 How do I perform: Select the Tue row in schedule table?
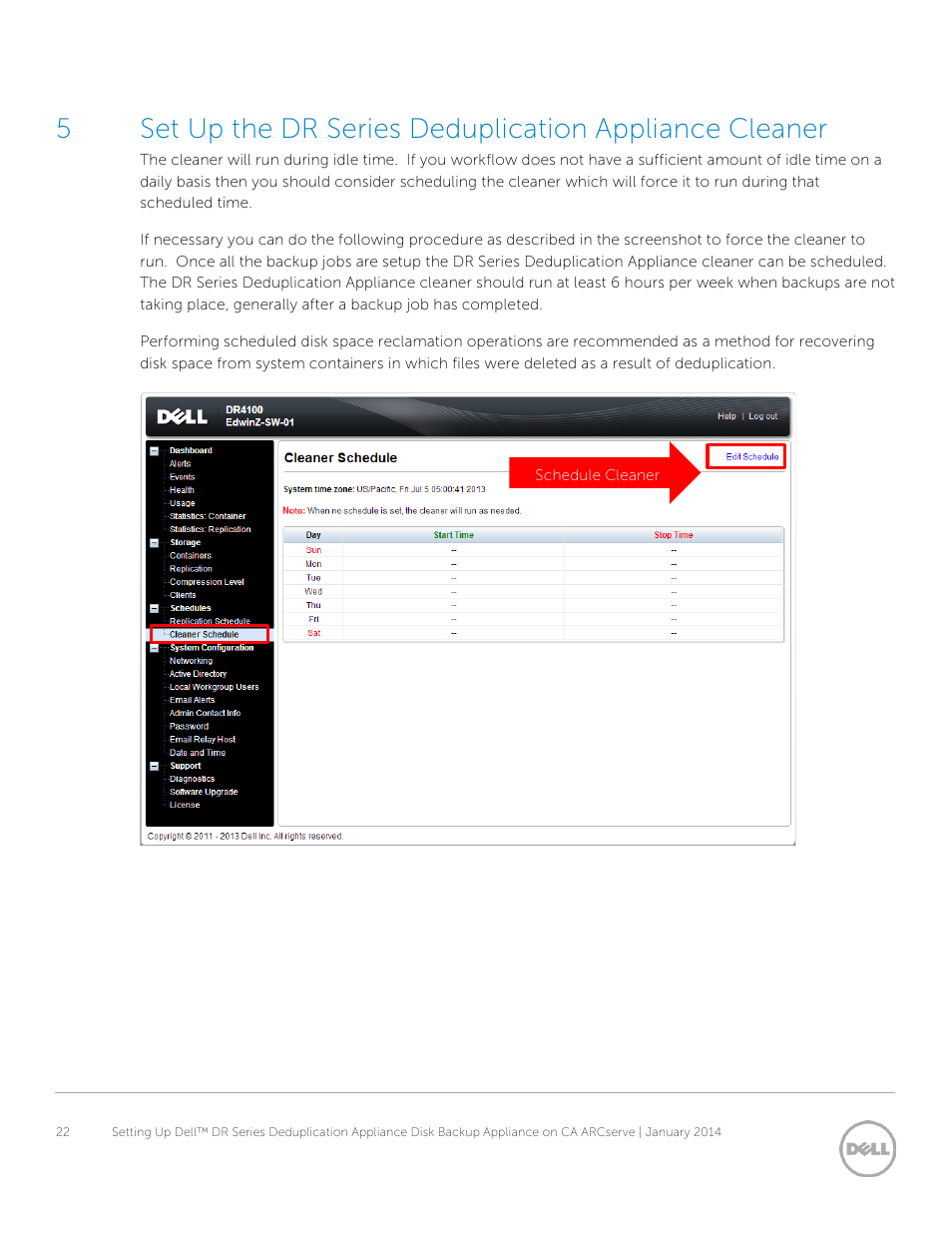[x=534, y=578]
